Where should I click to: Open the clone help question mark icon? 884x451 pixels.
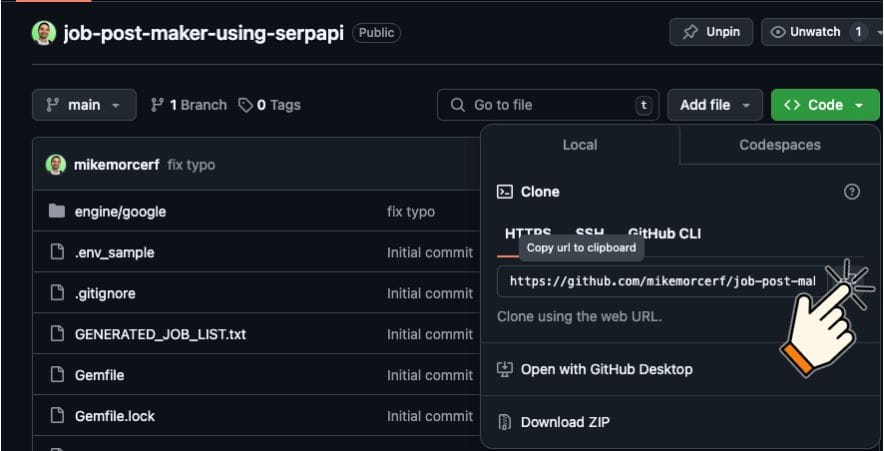tap(851, 192)
